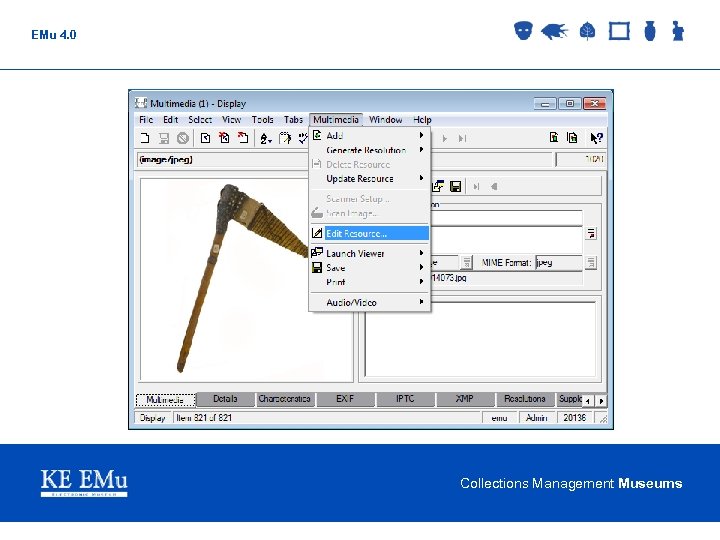Open the View menu
This screenshot has width=720, height=540.
[x=231, y=119]
